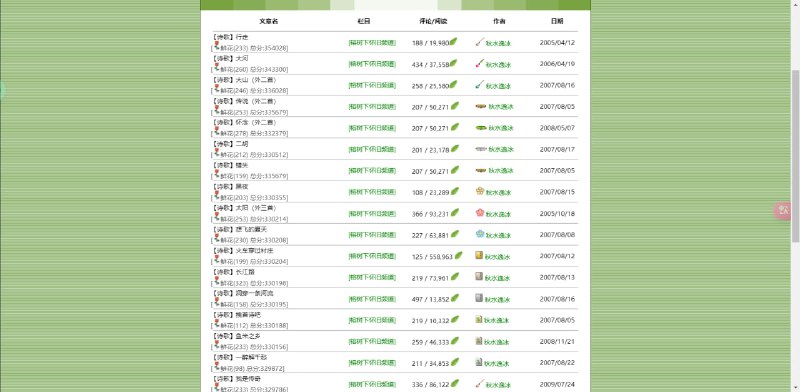800x392 pixels.
Task: Open author link 秋水逸冰 in the 2006/04/19 row
Action: pos(498,65)
